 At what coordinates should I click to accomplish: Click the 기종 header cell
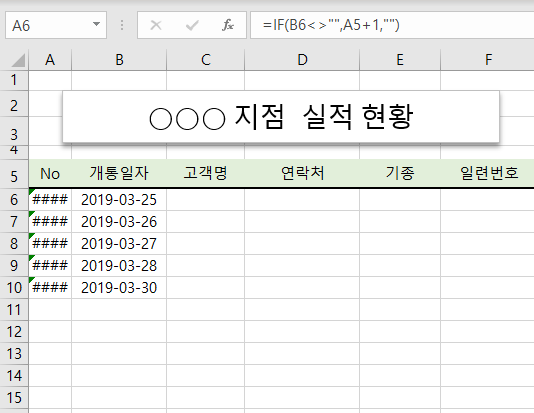pyautogui.click(x=400, y=173)
